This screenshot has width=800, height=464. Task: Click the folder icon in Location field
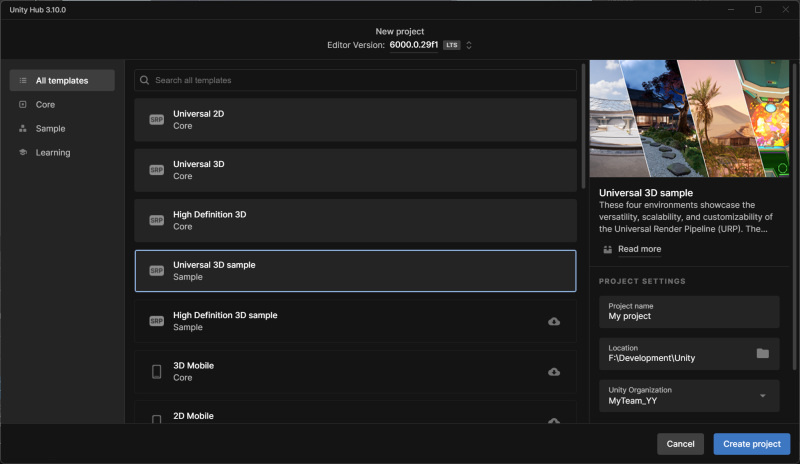(x=762, y=353)
